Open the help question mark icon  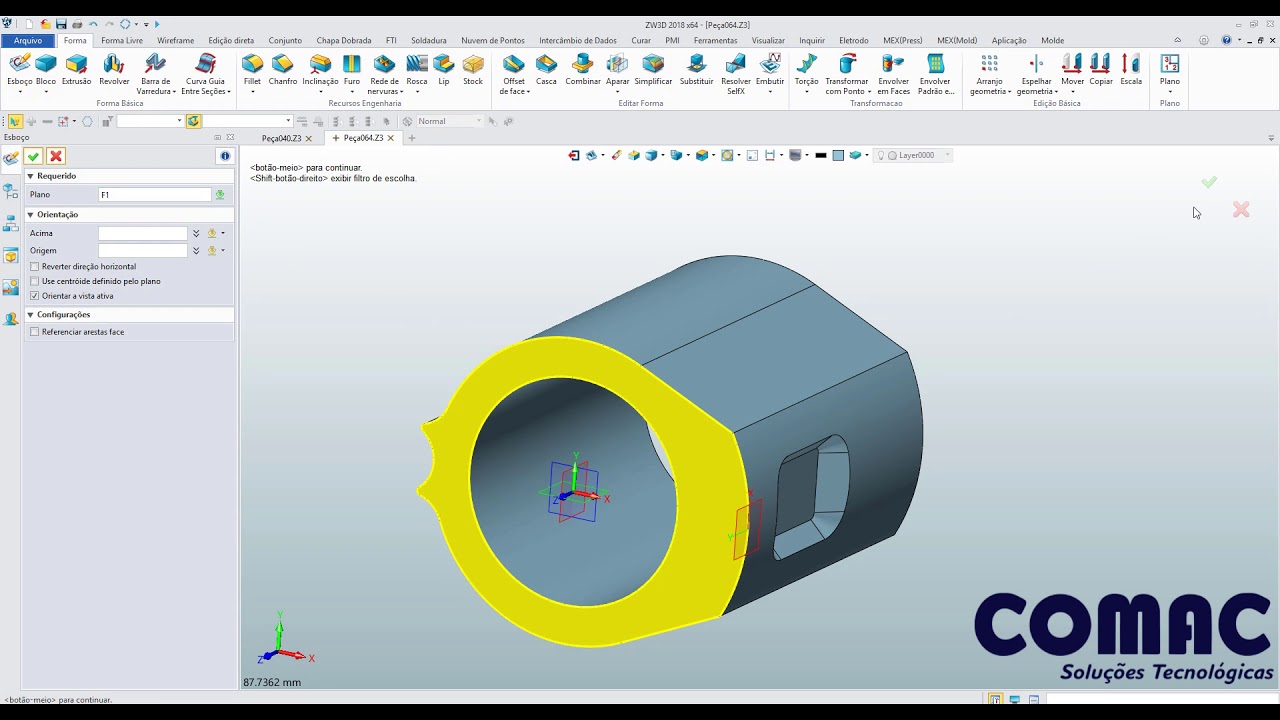pos(1226,41)
